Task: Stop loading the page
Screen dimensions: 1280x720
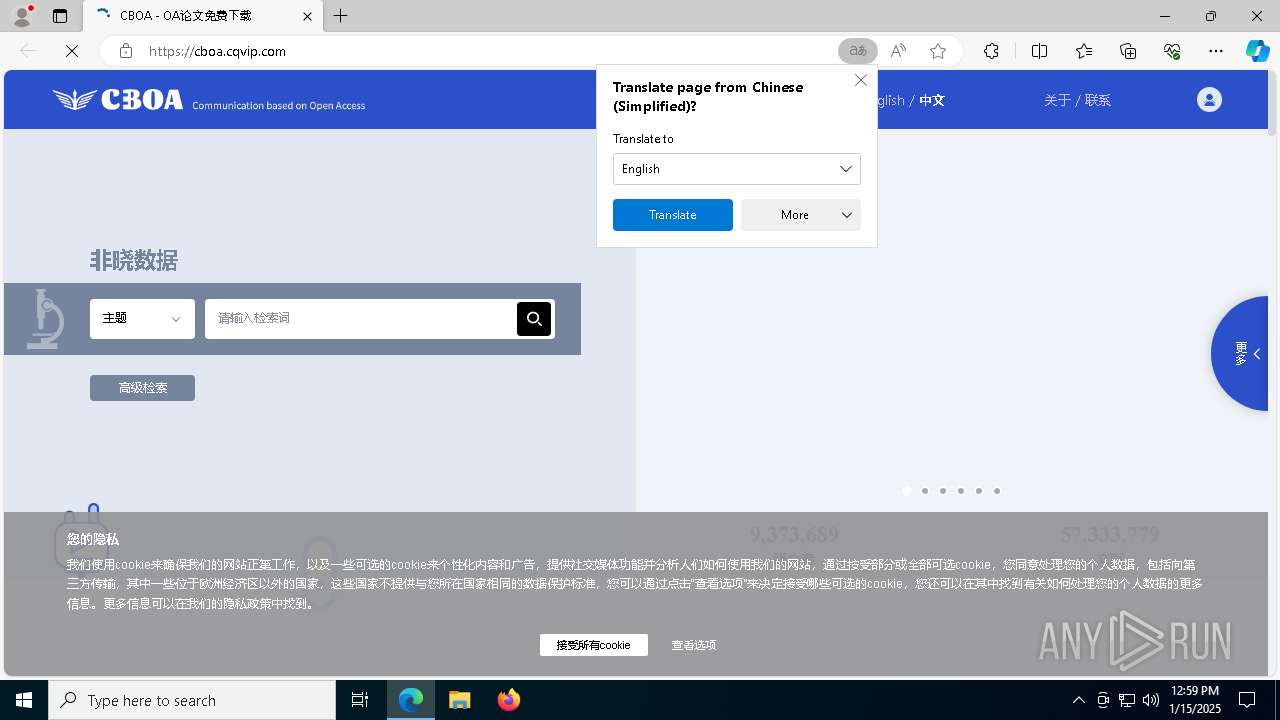Action: coord(72,51)
